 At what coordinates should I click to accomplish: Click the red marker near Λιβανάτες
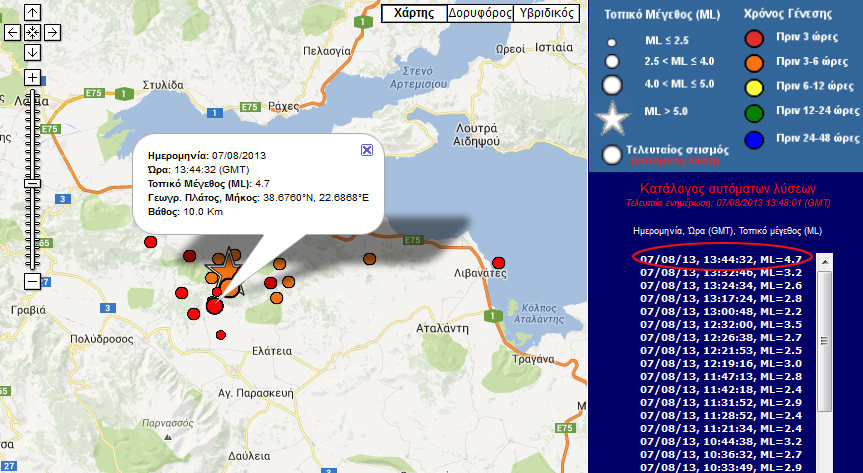(498, 263)
